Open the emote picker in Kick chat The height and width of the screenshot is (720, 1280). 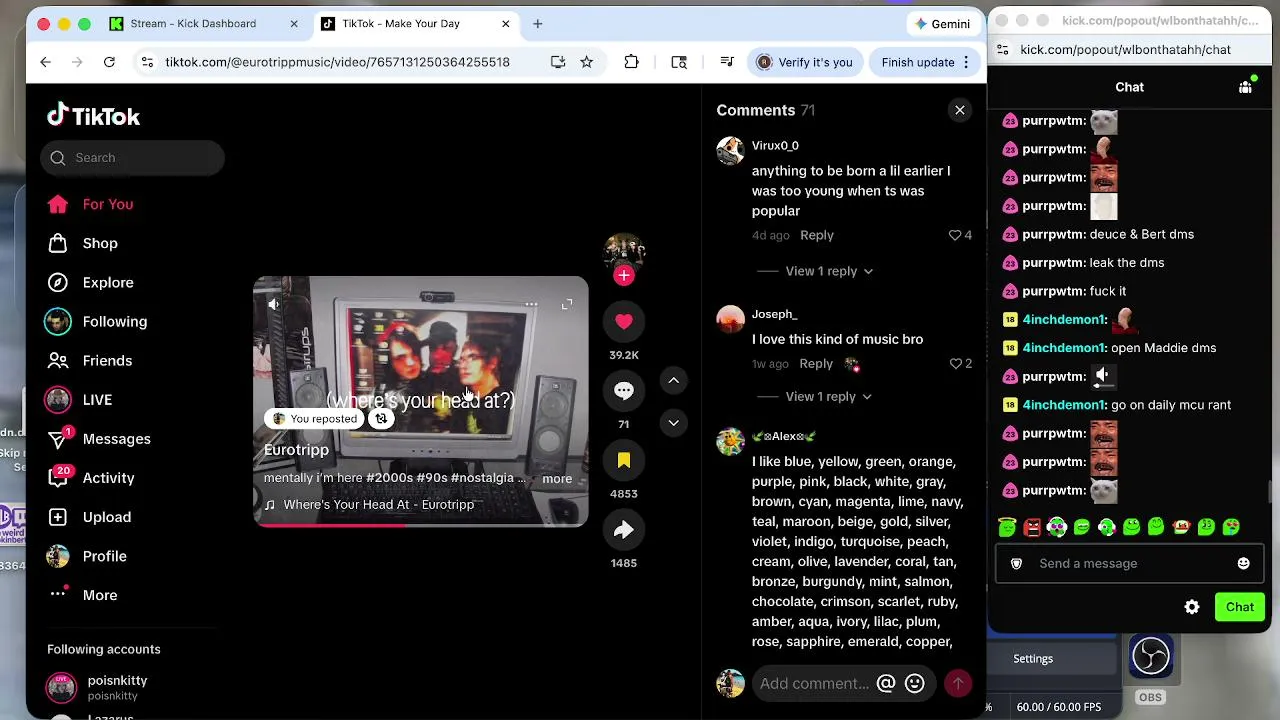[1243, 563]
